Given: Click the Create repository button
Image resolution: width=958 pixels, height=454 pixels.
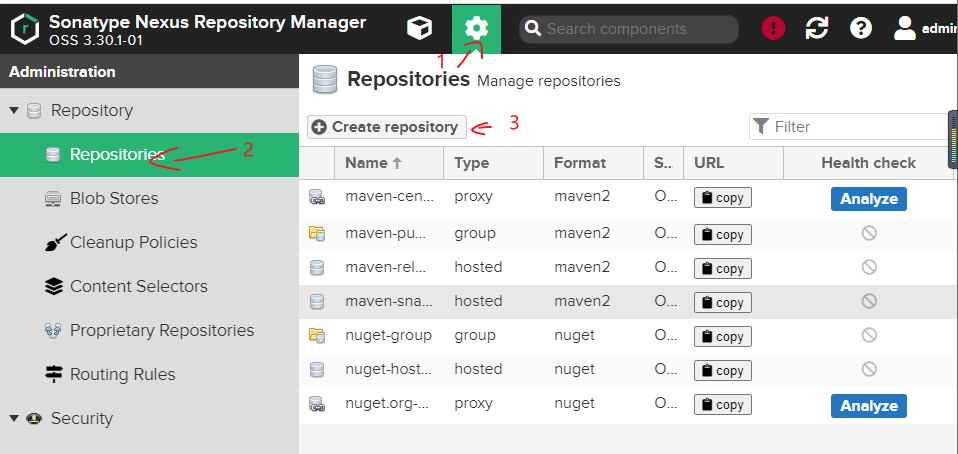Looking at the screenshot, I should (x=387, y=127).
